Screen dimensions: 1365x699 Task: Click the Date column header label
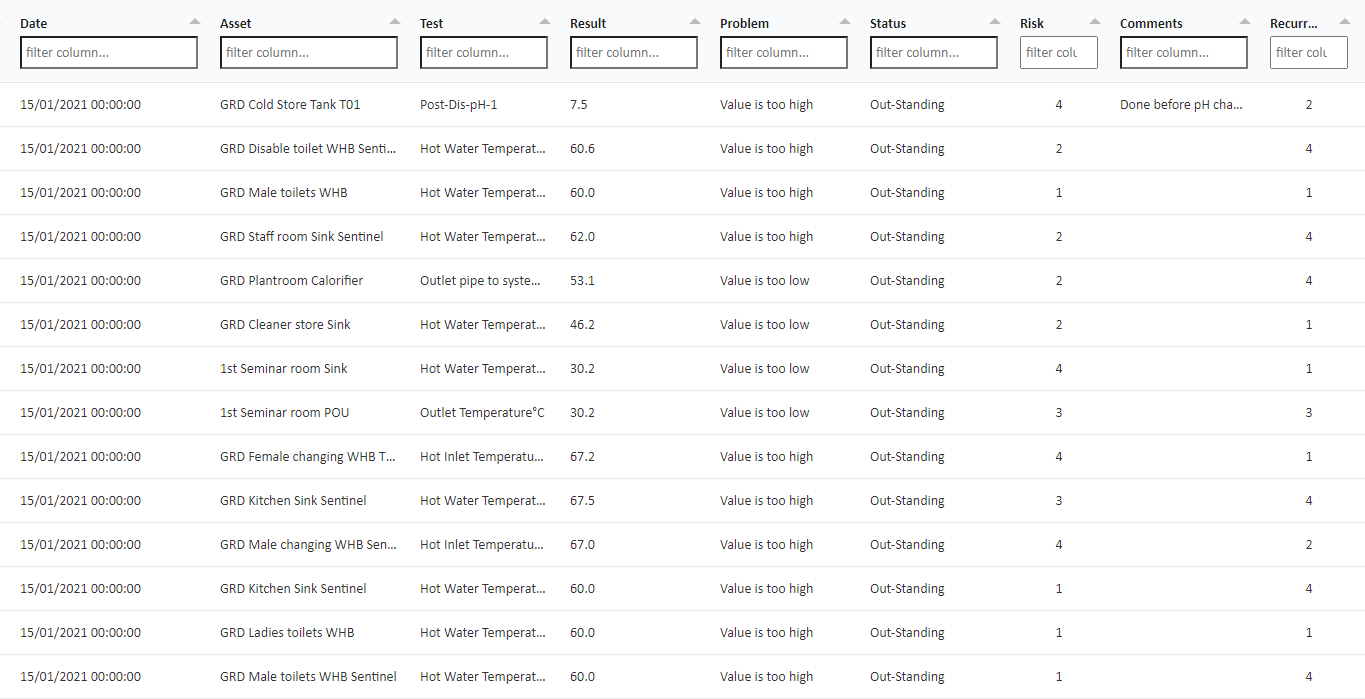click(33, 23)
